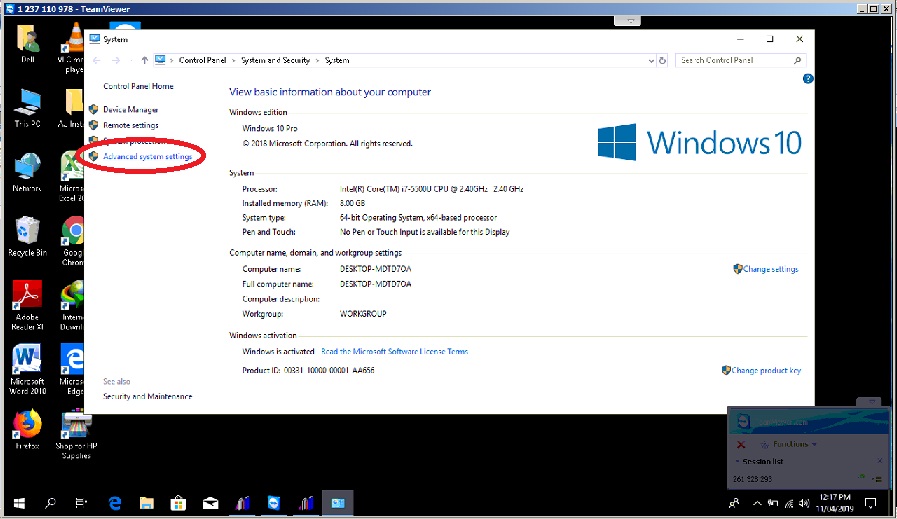Launch Firefox from the desktop
897x519 pixels.
tap(27, 430)
